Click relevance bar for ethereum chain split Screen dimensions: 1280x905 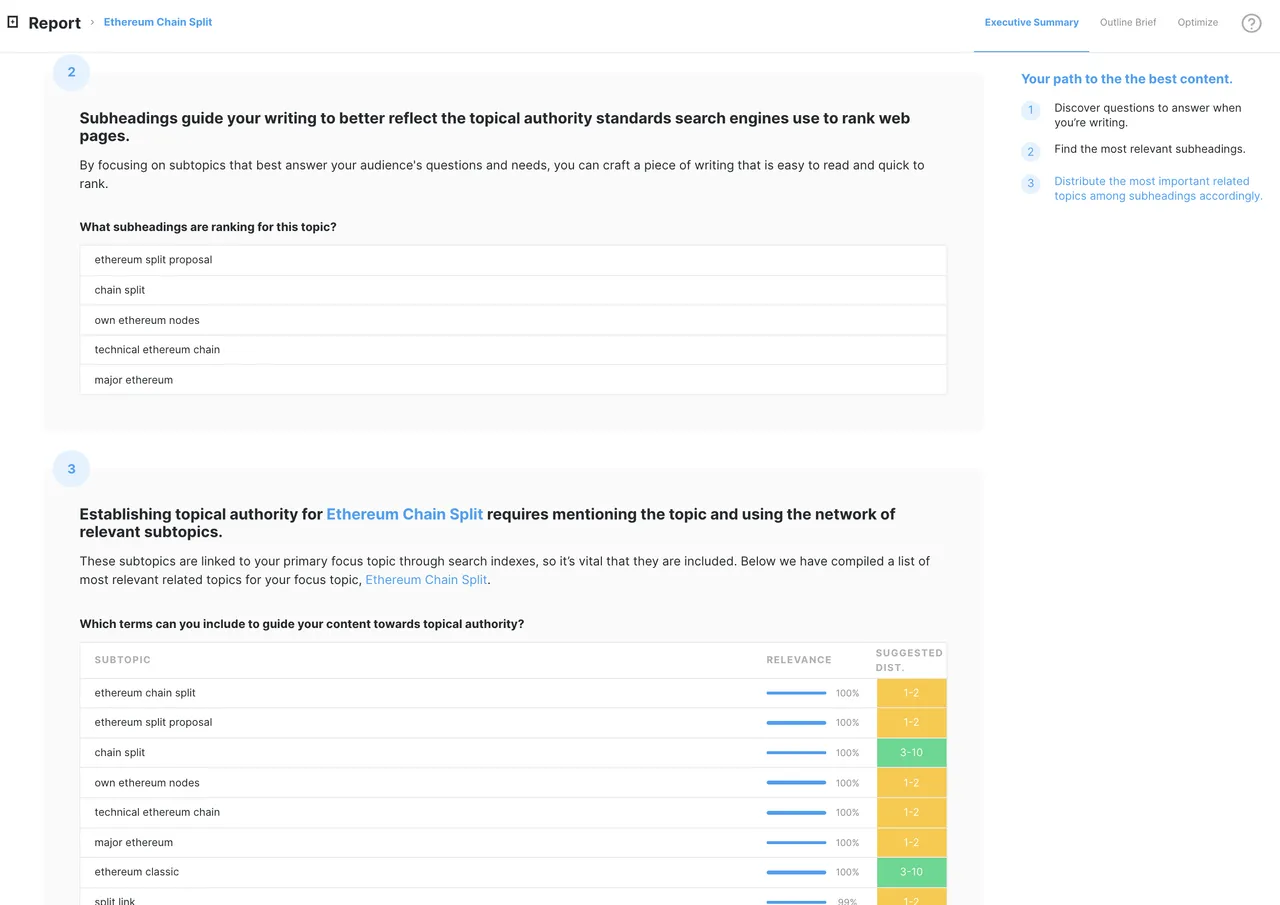pyautogui.click(x=796, y=693)
